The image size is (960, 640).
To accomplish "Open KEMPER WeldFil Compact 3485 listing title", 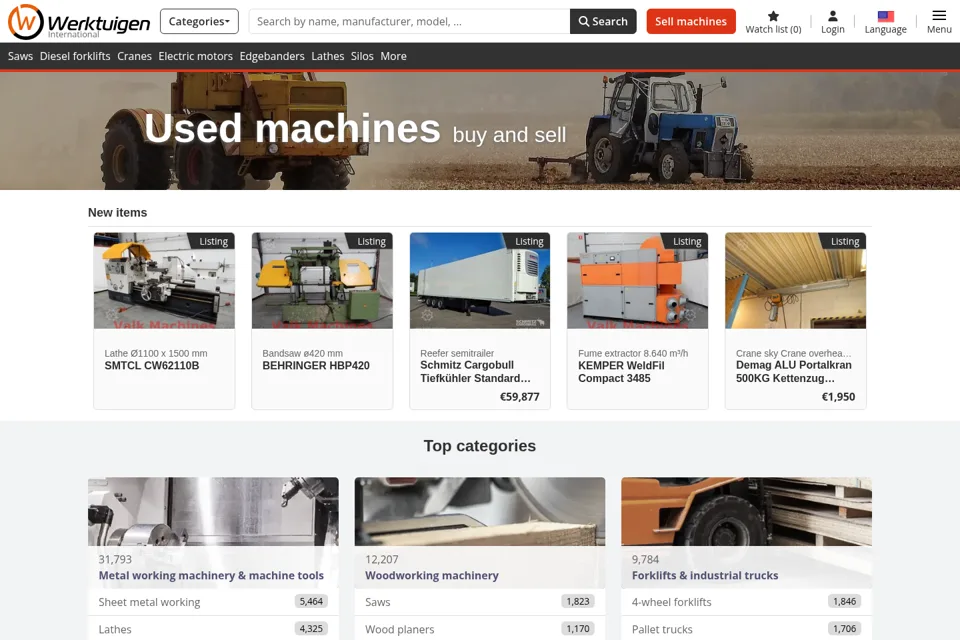I will pyautogui.click(x=621, y=372).
